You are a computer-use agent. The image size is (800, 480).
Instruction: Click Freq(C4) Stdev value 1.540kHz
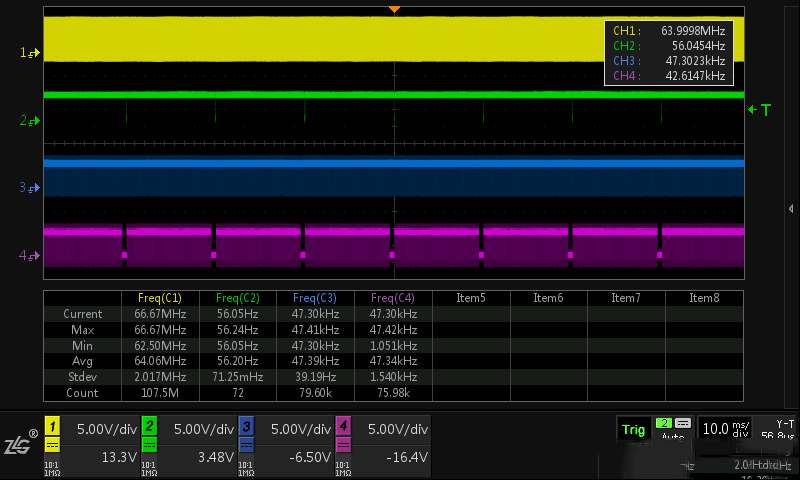(x=393, y=377)
